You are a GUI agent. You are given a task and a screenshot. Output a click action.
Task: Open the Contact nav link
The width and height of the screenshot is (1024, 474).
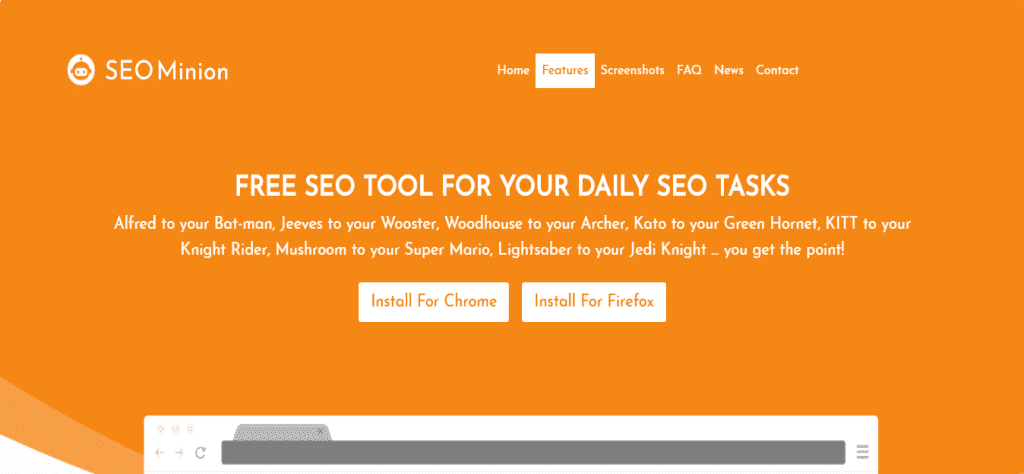(x=777, y=71)
